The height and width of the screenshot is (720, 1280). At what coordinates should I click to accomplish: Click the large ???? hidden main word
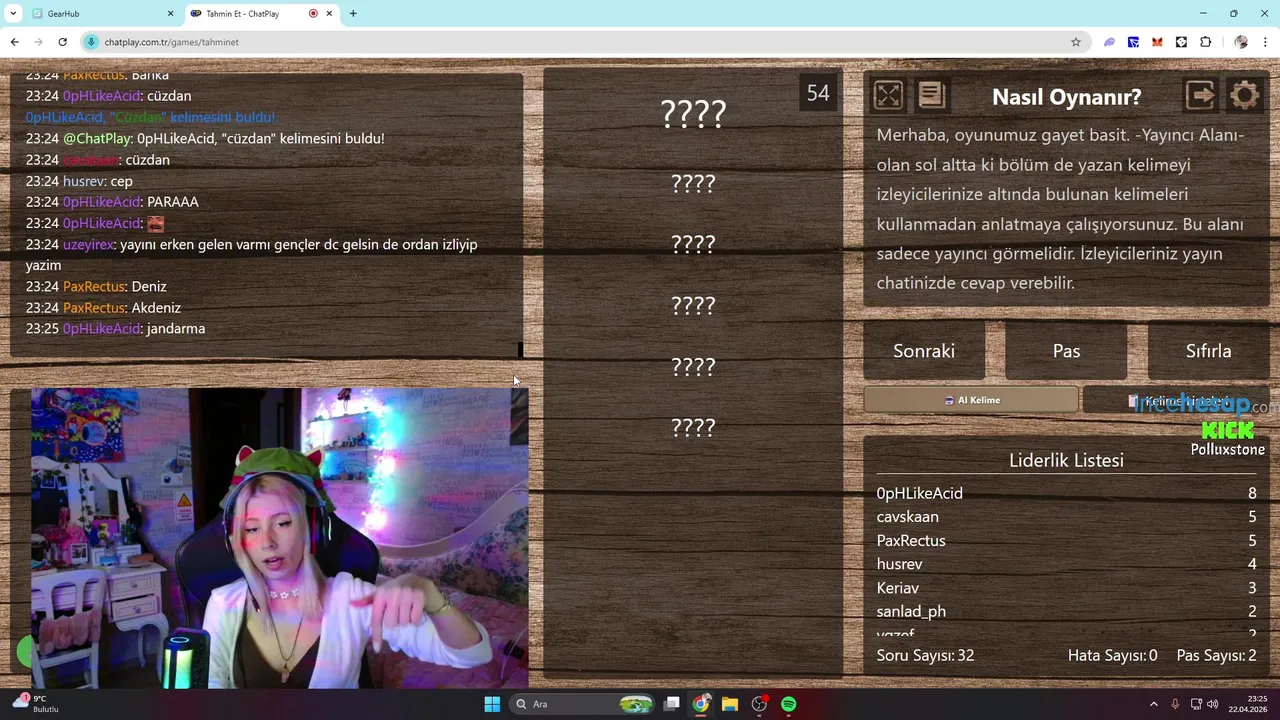coord(693,113)
